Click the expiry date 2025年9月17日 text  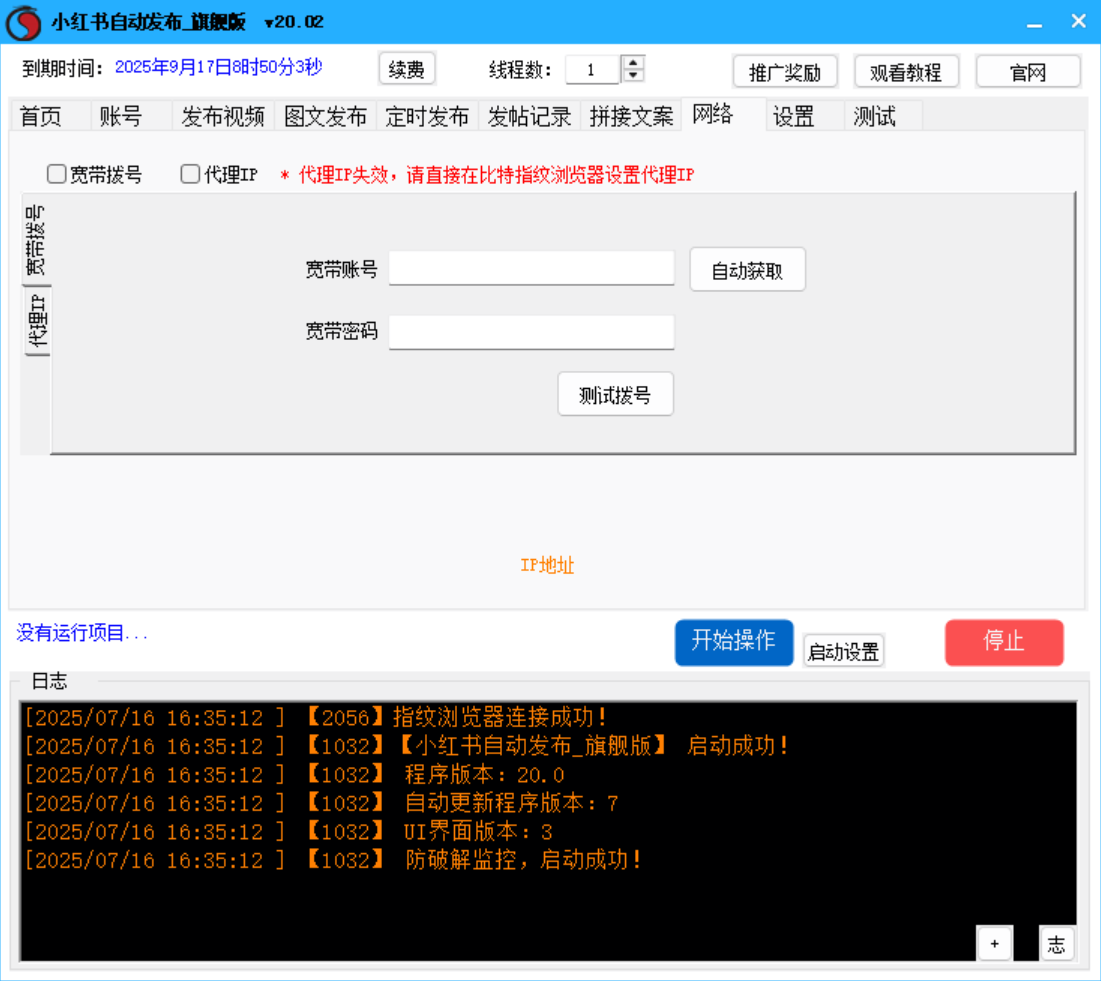(218, 67)
